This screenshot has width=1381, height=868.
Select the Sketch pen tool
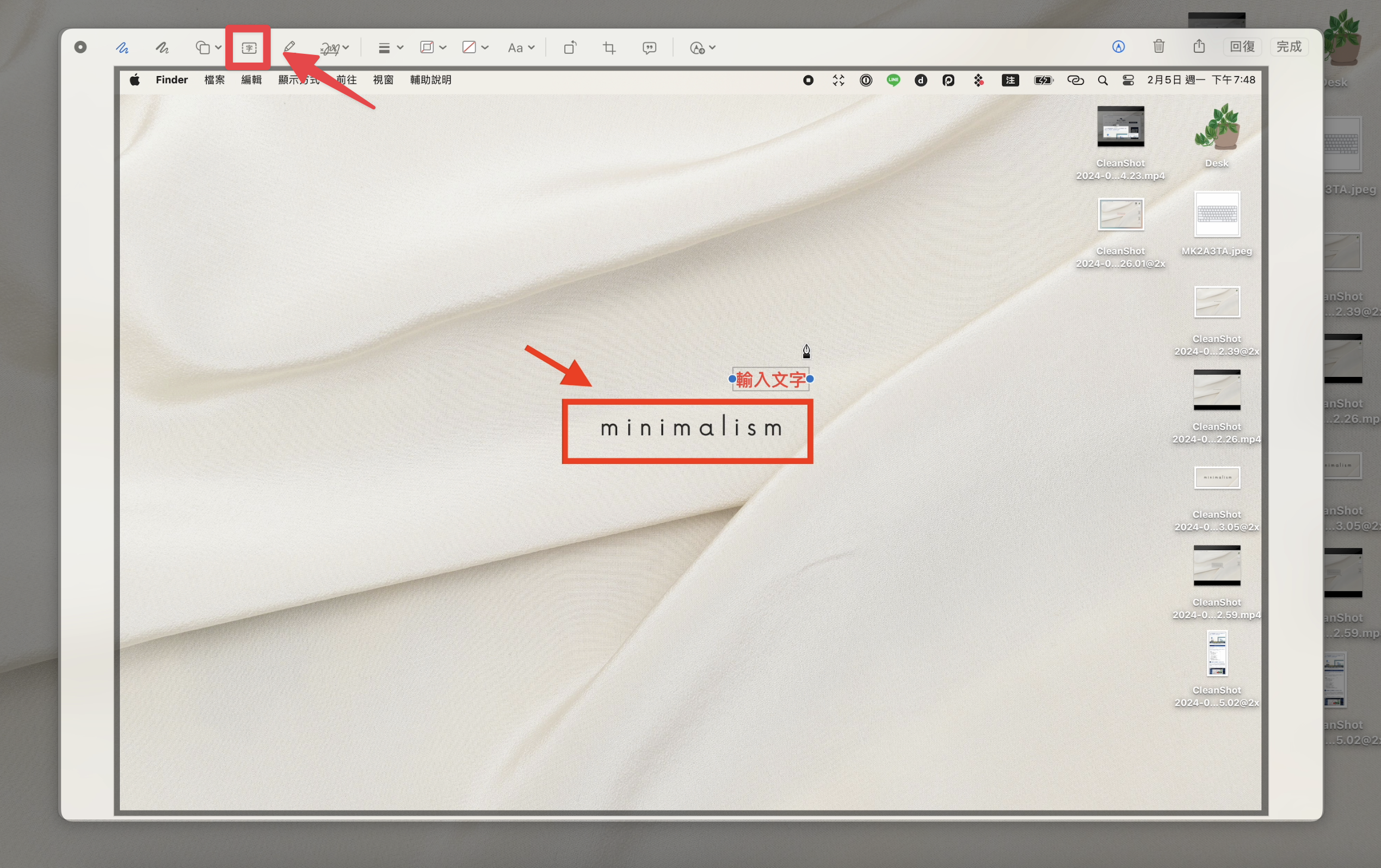[x=121, y=47]
